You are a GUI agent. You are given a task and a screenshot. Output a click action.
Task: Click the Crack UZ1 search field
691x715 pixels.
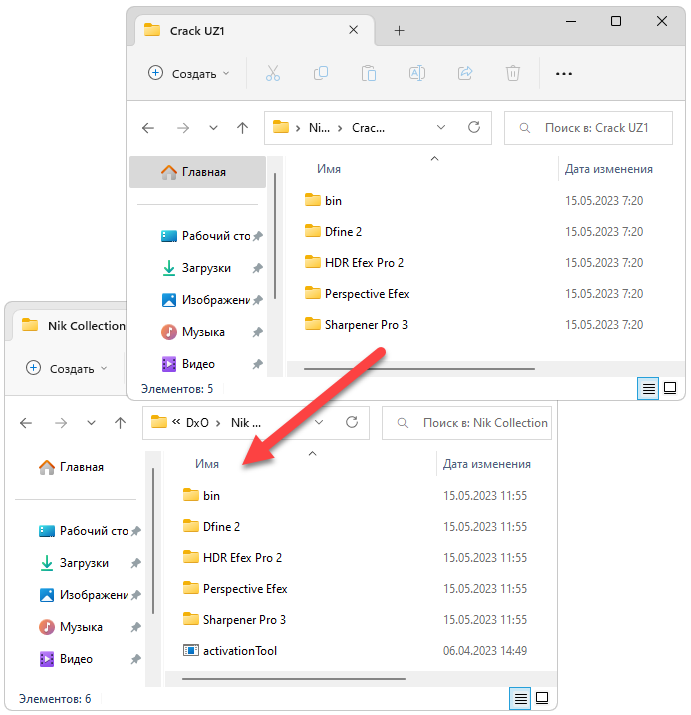588,128
